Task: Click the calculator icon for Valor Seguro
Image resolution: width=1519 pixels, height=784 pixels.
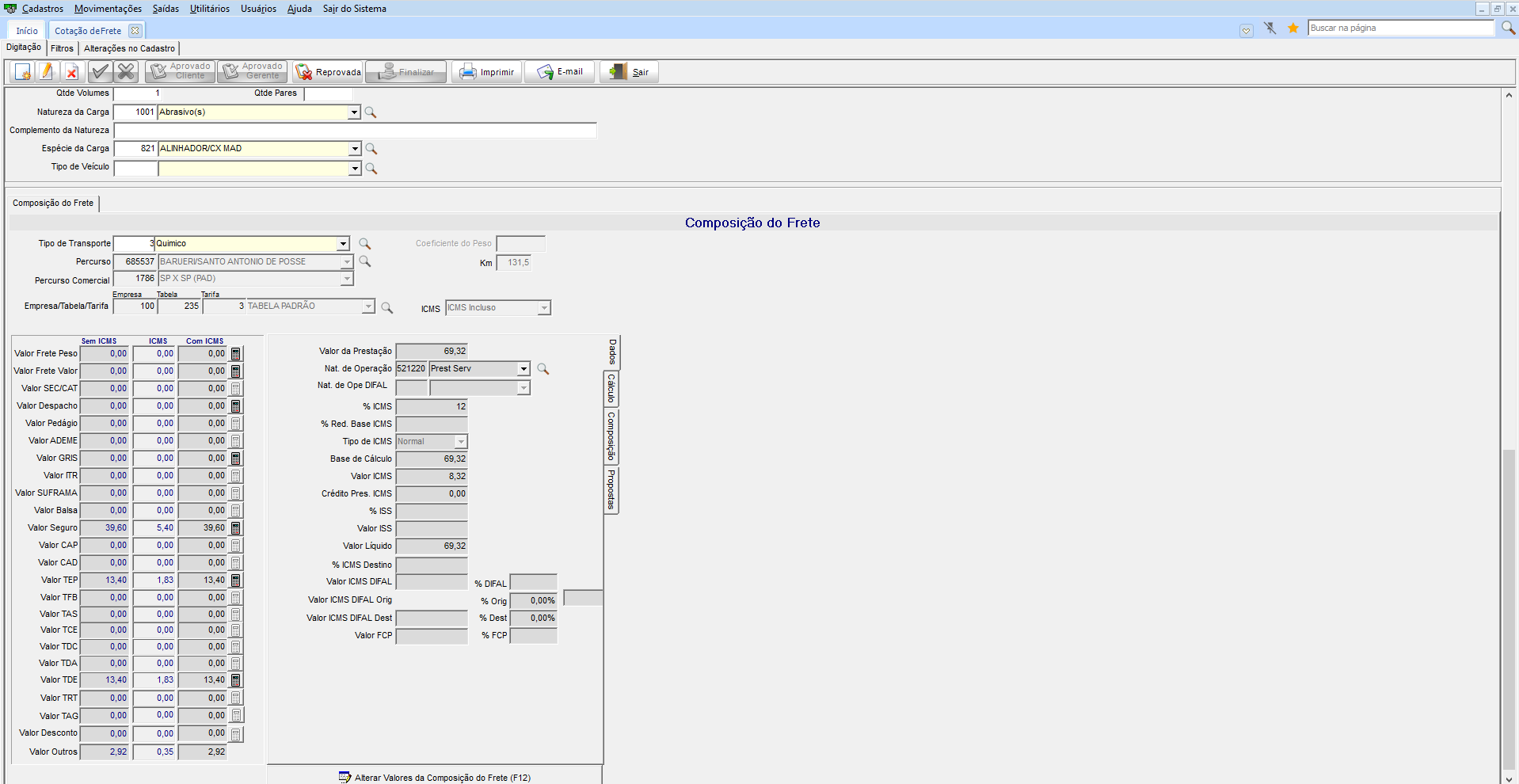Action: [x=236, y=528]
